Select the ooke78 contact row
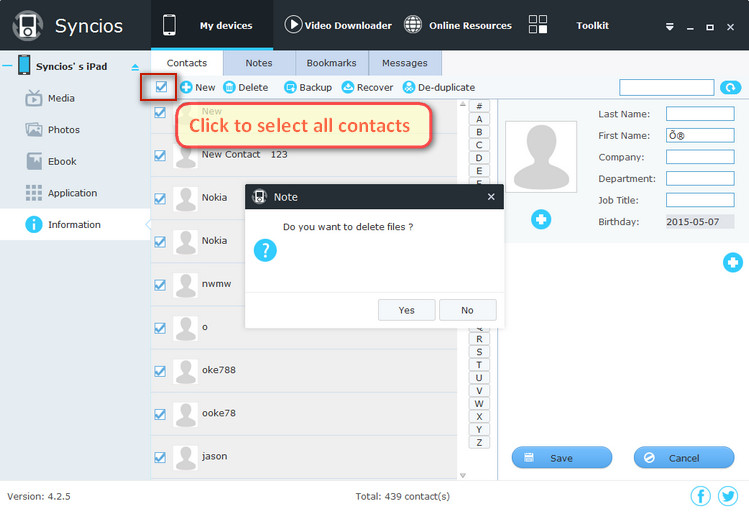The image size is (749, 512). click(304, 414)
